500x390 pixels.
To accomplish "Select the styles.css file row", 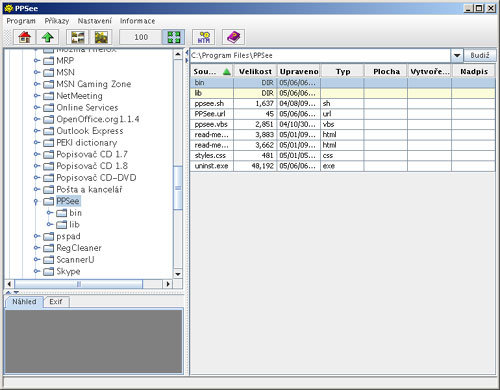I will 343,156.
